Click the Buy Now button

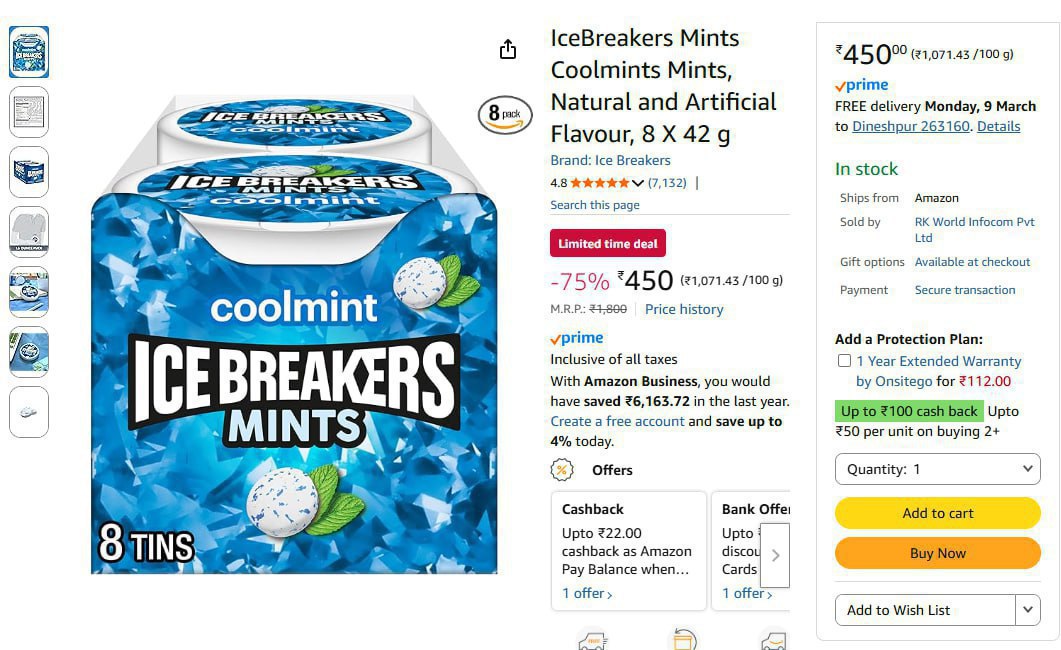[x=937, y=553]
